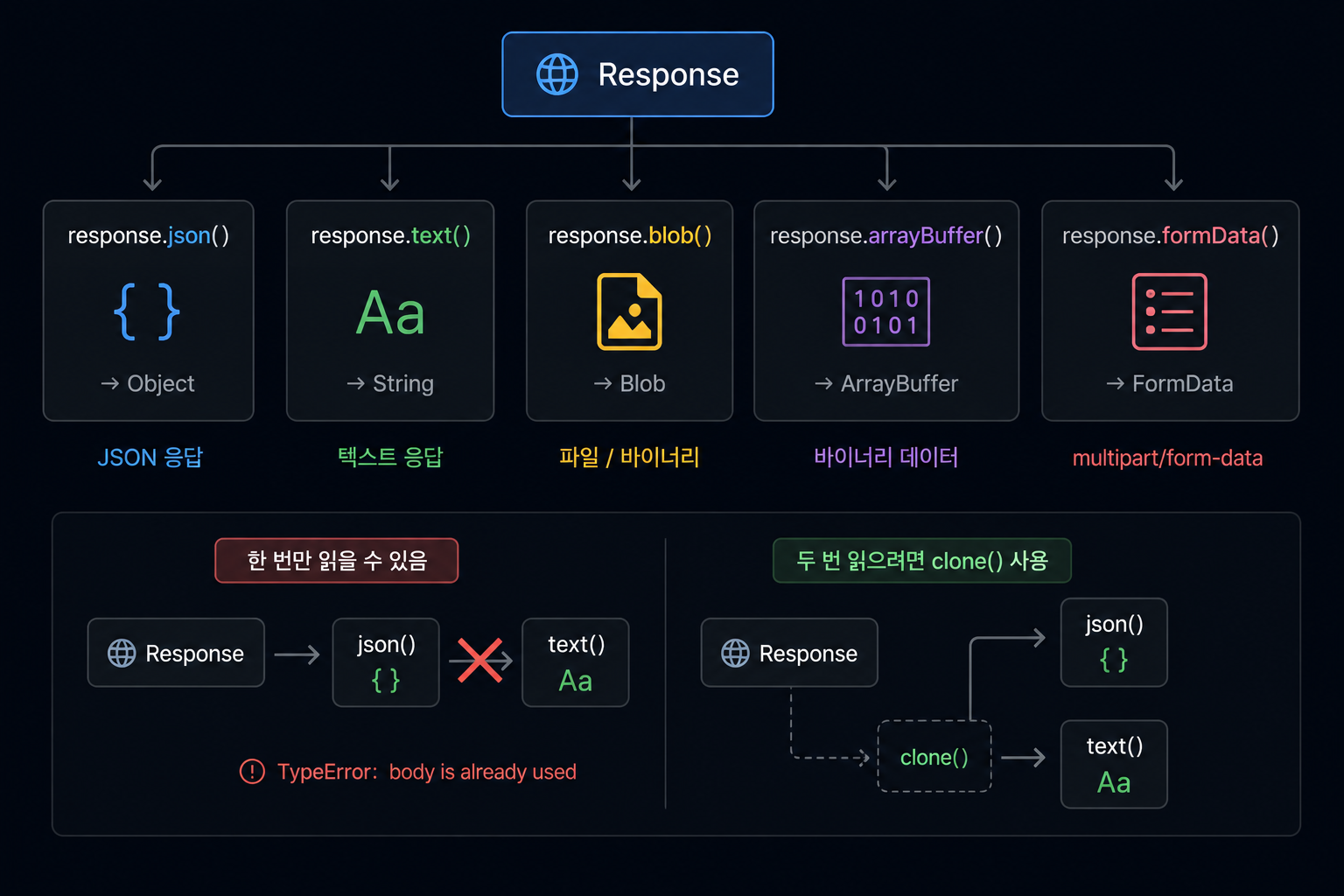
Task: Click globe icon in right lower Response box
Action: tap(735, 653)
